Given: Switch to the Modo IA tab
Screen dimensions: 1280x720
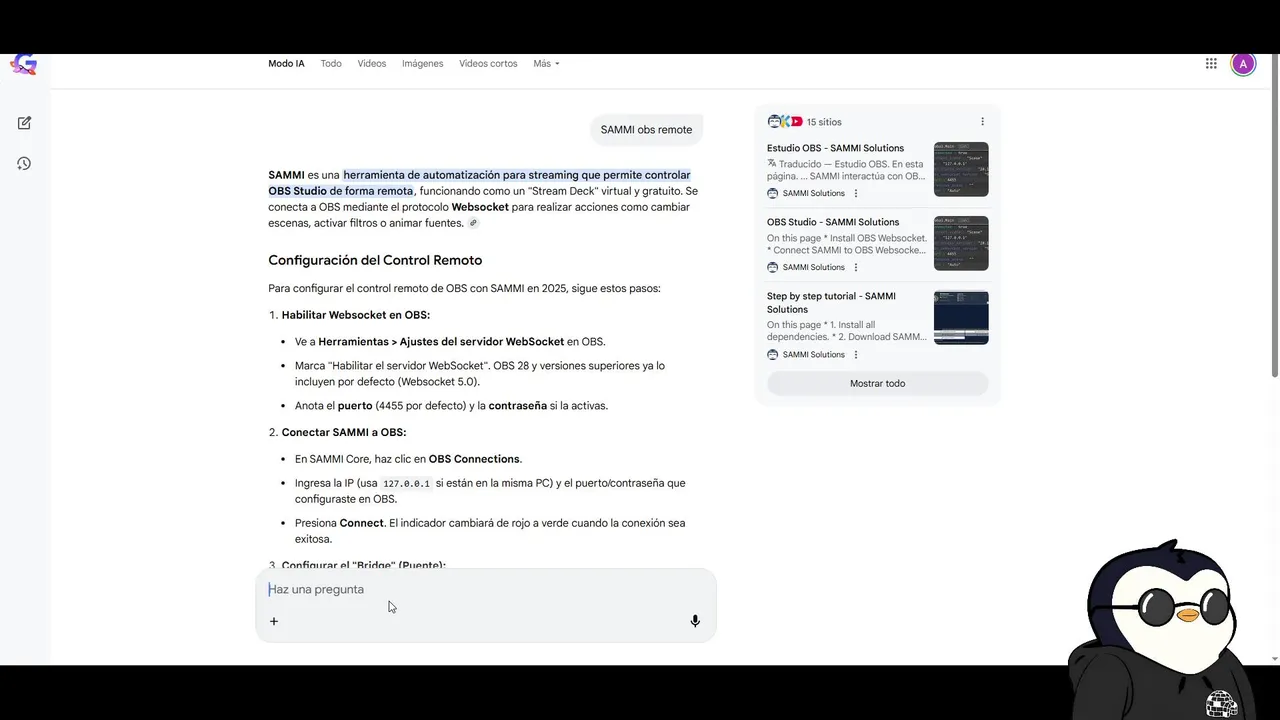Looking at the screenshot, I should click(286, 64).
